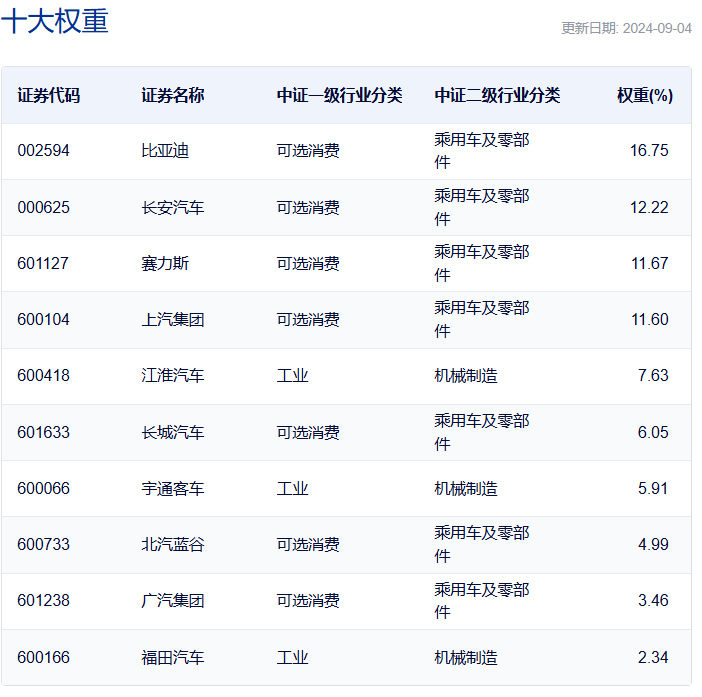Click 可选消费 in the 北汽蓝谷 row

pos(308,544)
